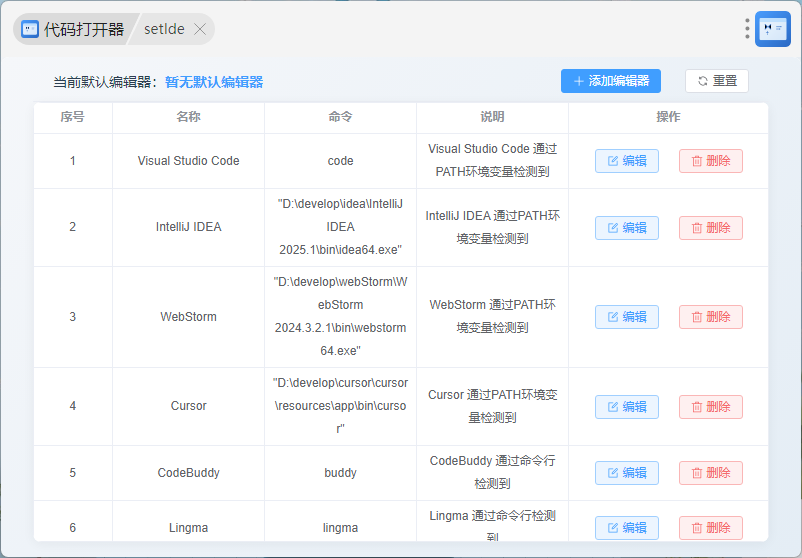Open the three-dot options menu

click(x=747, y=29)
